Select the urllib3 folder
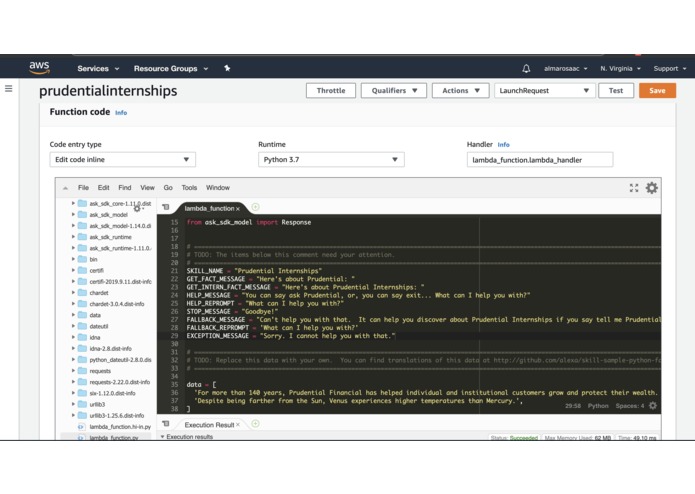 (x=97, y=404)
